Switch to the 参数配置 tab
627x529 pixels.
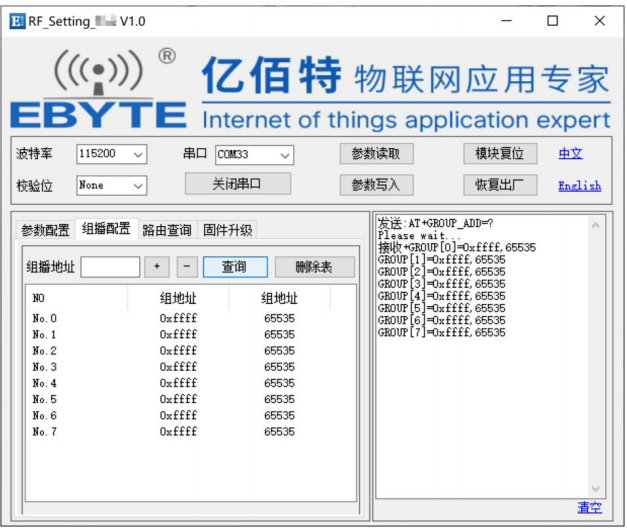coord(46,230)
